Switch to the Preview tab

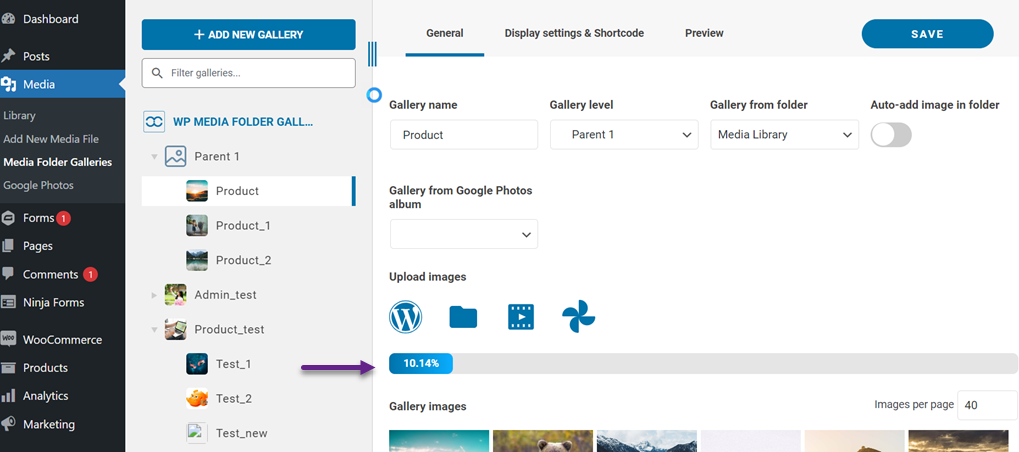pos(704,33)
